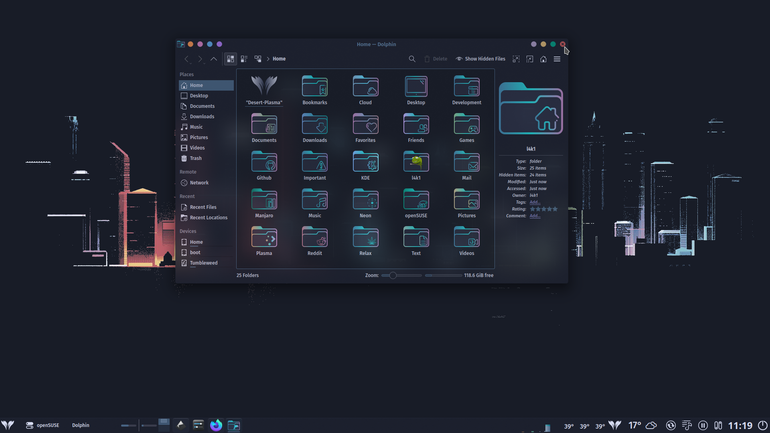Select the KDE folder
This screenshot has height=433, width=770.
pos(365,165)
